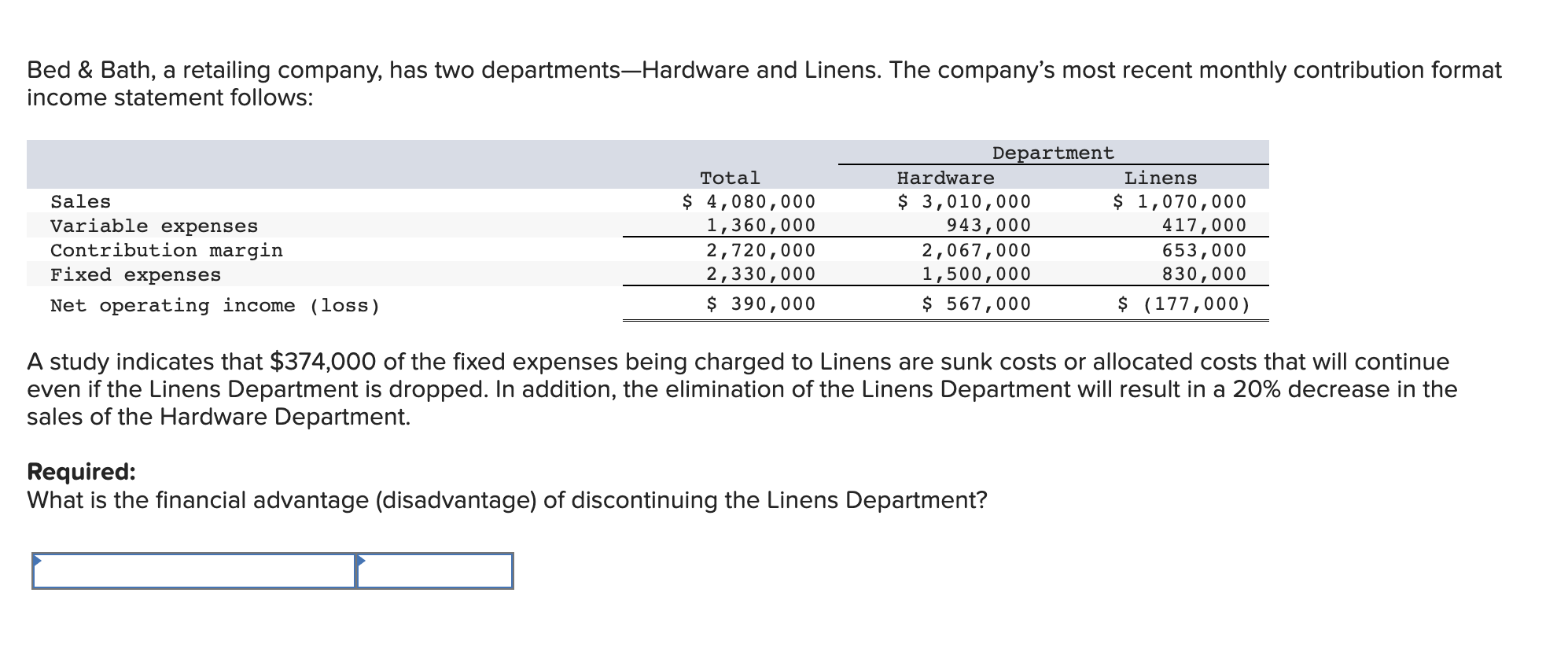Click the Total column header

click(730, 178)
